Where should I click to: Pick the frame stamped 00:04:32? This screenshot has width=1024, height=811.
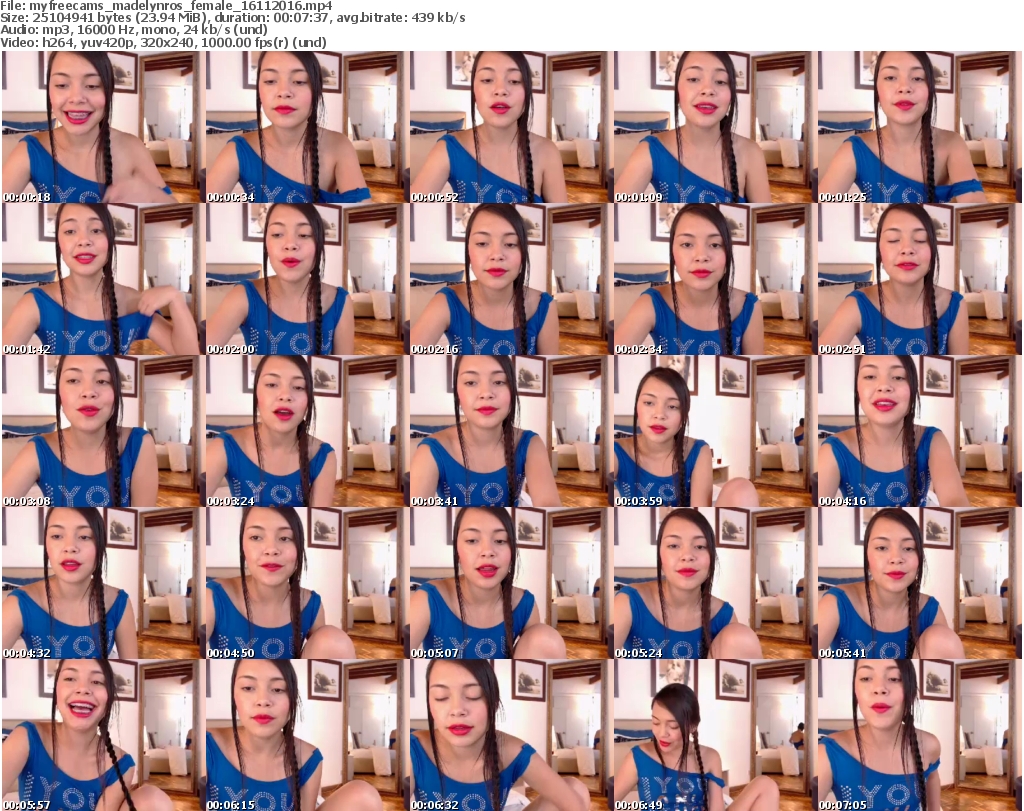pyautogui.click(x=103, y=582)
